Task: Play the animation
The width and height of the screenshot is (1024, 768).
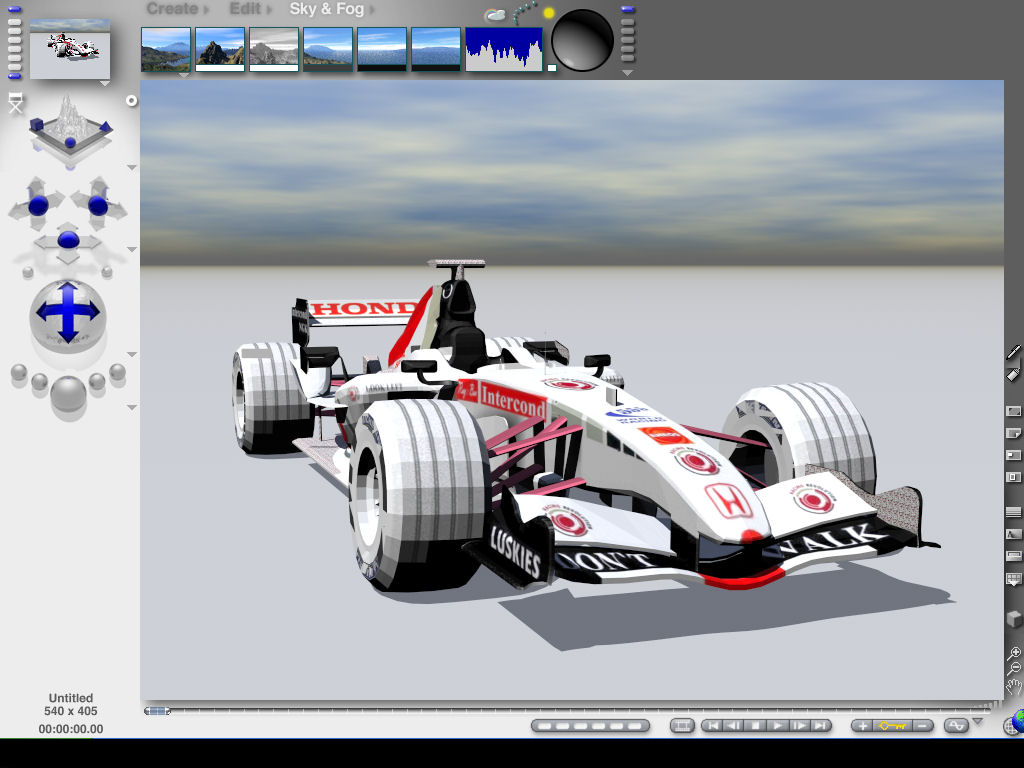Action: (777, 726)
